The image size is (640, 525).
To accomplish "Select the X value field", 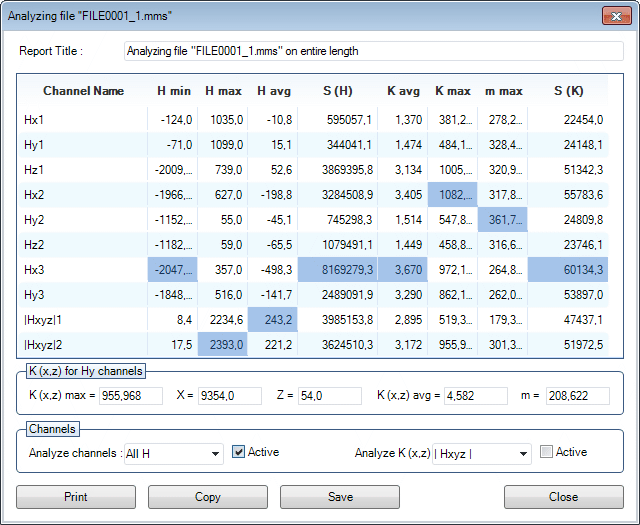I will (x=229, y=396).
